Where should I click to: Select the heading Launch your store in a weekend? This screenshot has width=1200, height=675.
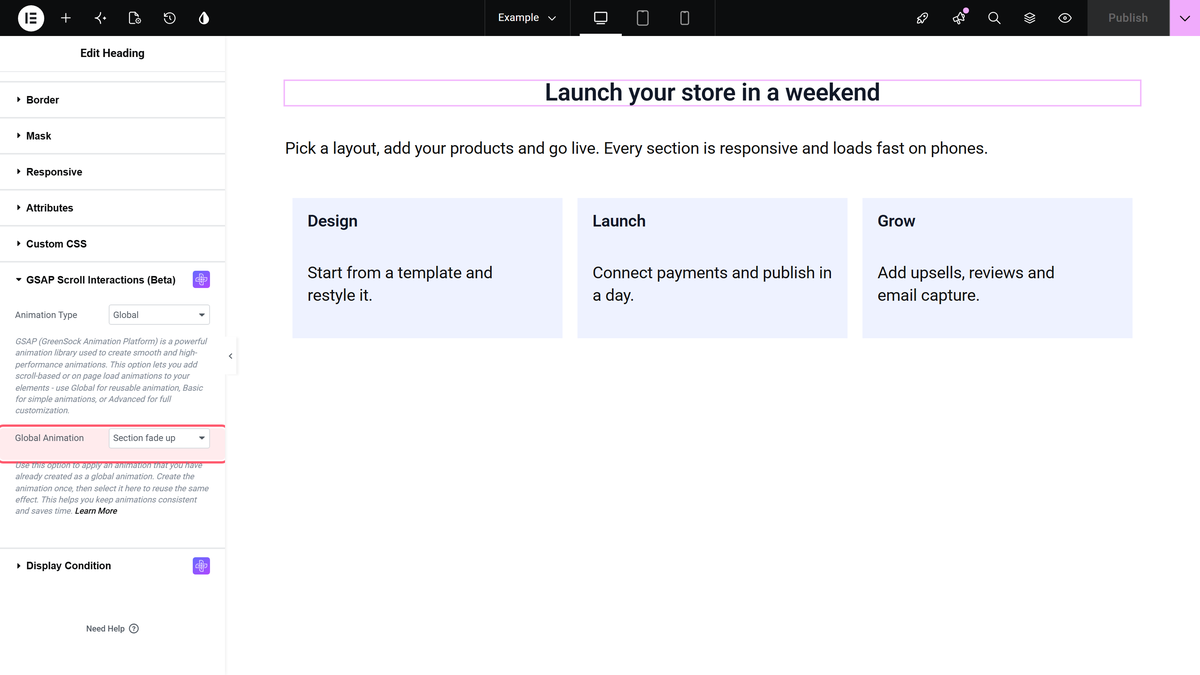(712, 93)
